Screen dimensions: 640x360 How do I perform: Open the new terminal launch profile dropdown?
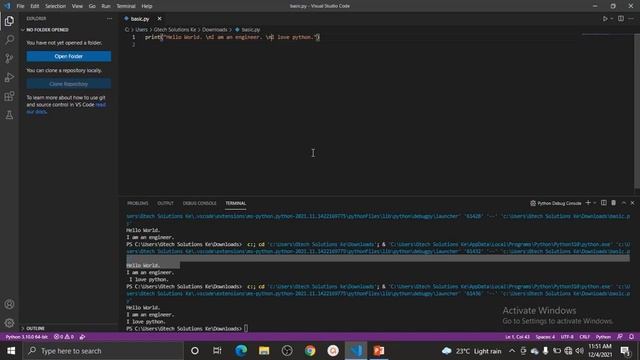tap(595, 203)
